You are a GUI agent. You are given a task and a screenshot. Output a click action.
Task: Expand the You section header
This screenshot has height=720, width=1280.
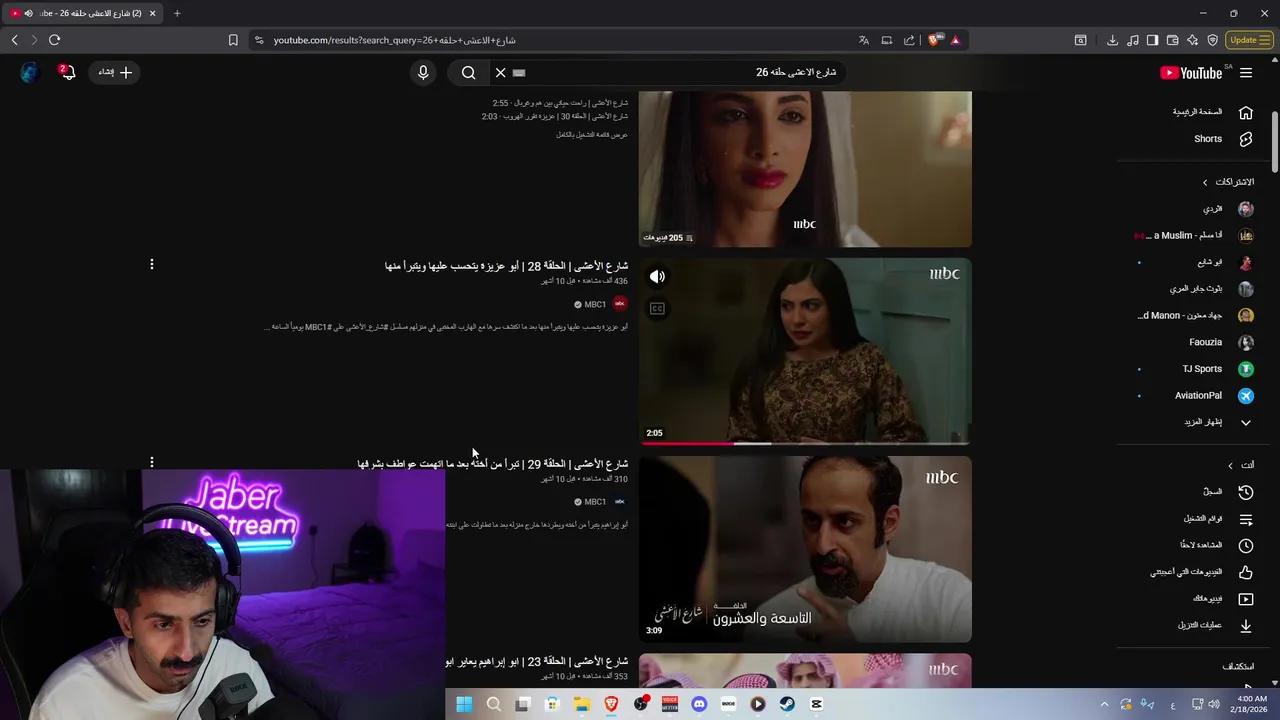[1241, 465]
